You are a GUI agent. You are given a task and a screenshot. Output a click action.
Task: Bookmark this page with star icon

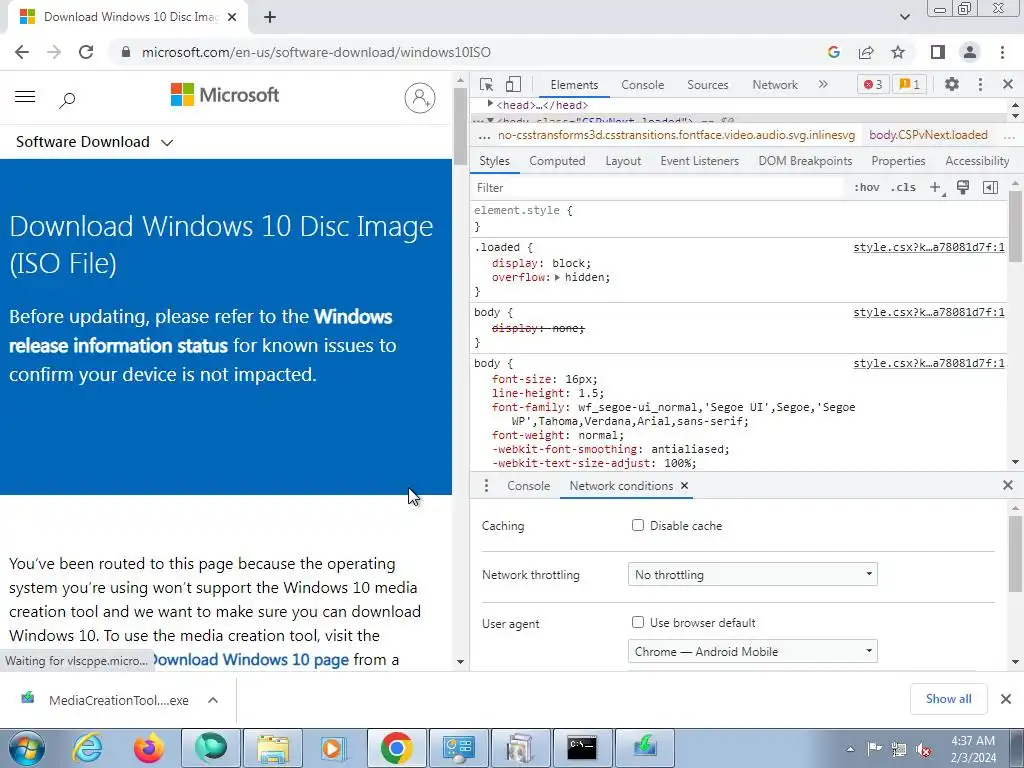coord(898,52)
